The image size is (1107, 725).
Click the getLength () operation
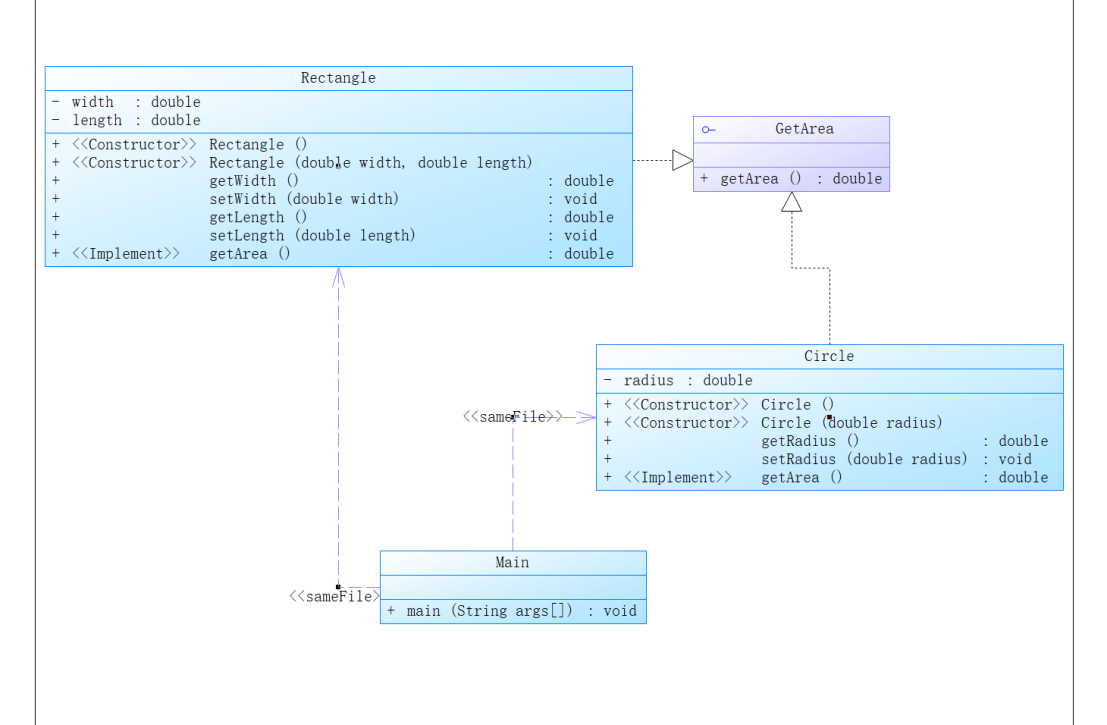point(333,217)
